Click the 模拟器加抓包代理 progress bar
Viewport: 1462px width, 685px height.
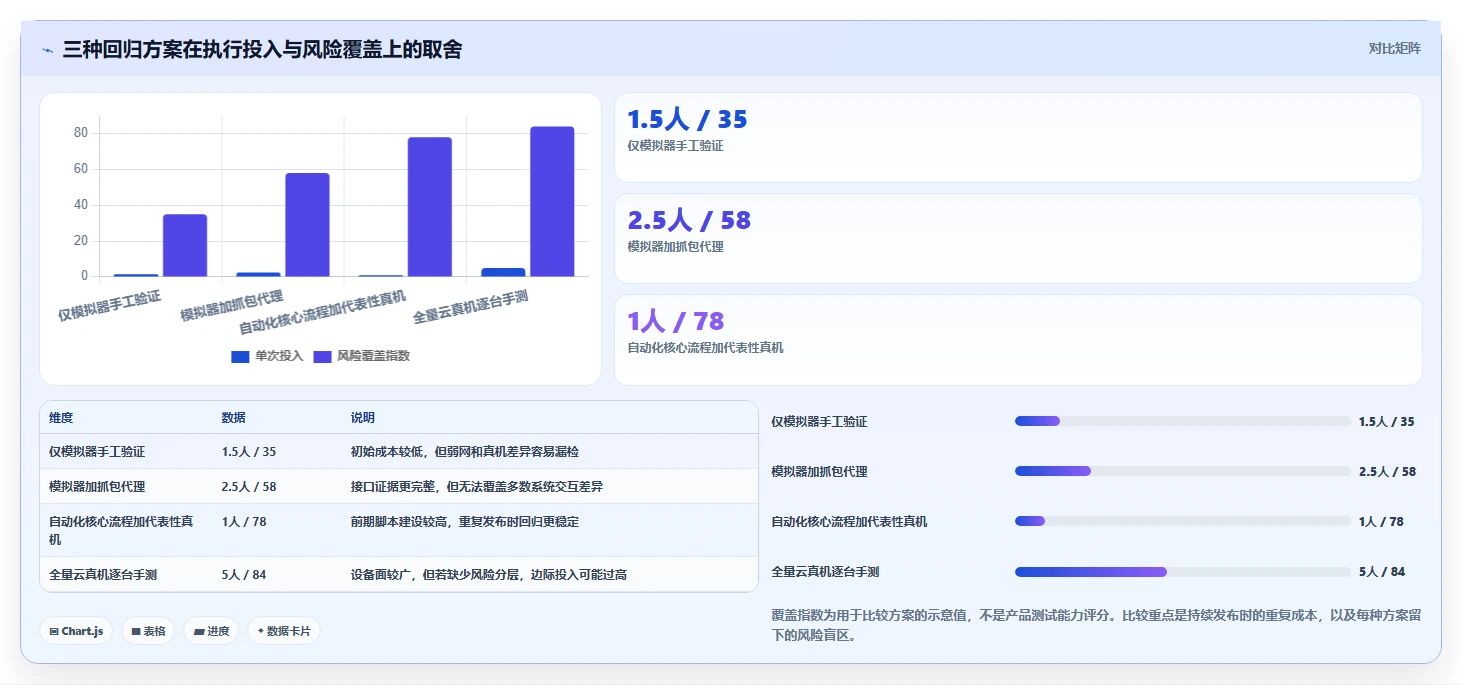[x=1182, y=471]
